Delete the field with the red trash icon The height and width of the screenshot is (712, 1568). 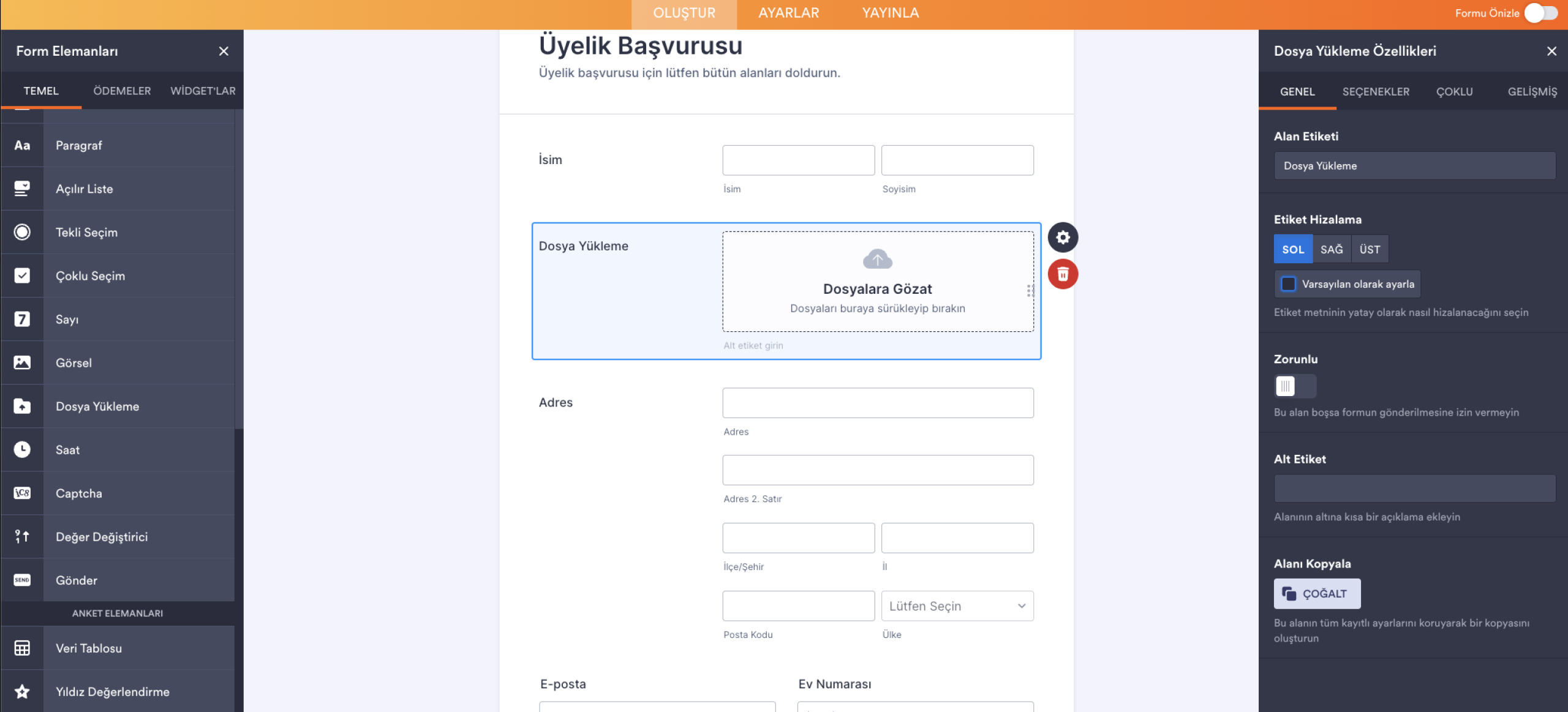[x=1063, y=274]
